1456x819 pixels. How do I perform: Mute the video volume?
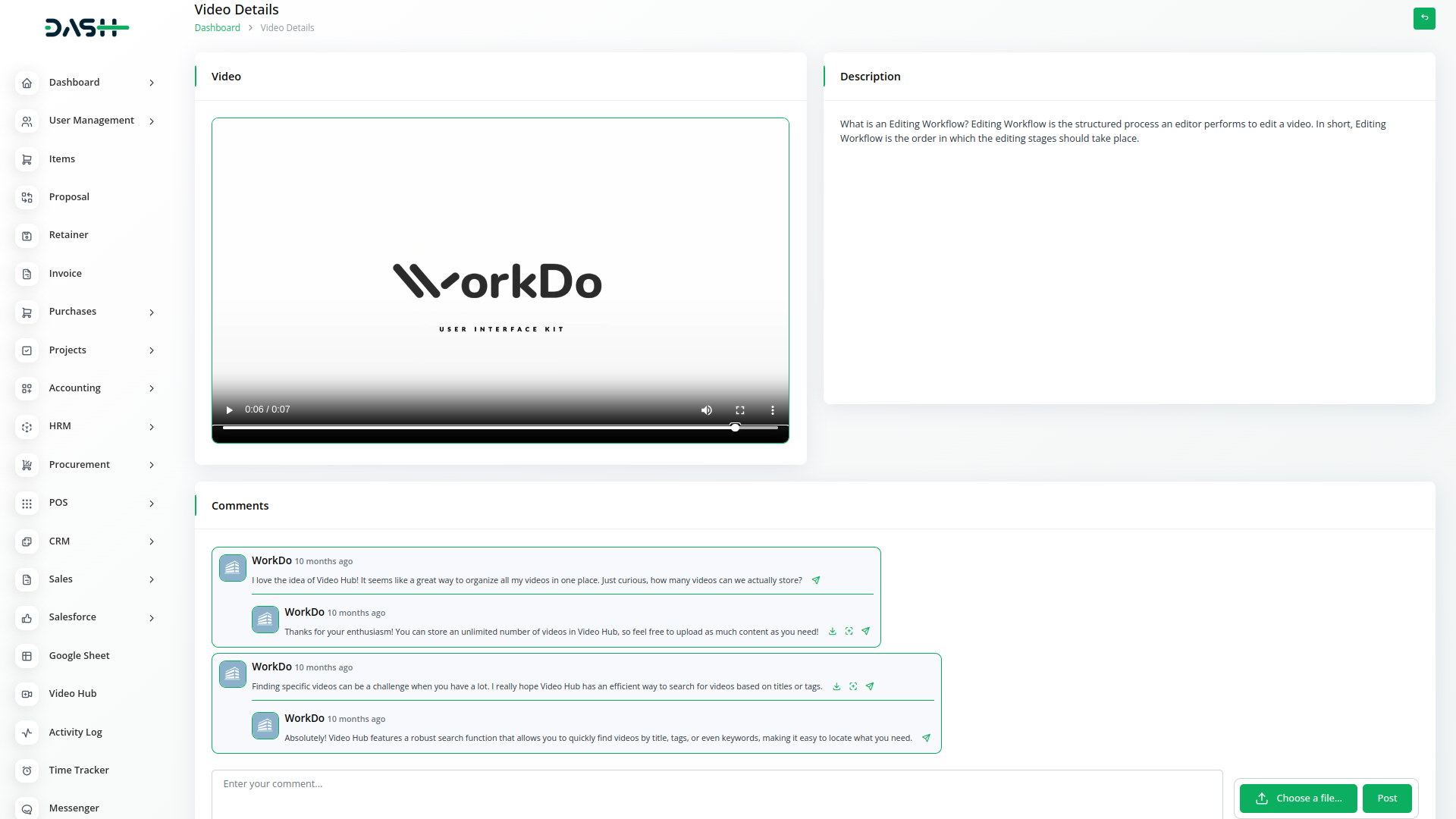(706, 410)
